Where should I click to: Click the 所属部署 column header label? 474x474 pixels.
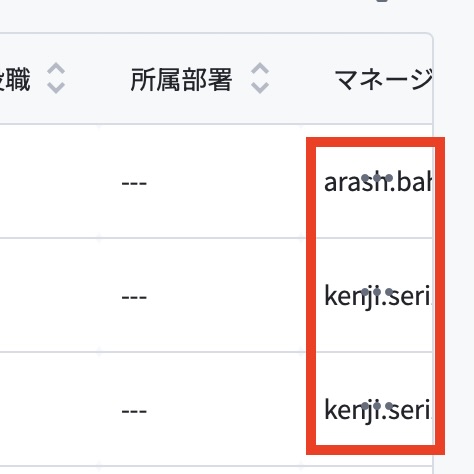point(181,79)
